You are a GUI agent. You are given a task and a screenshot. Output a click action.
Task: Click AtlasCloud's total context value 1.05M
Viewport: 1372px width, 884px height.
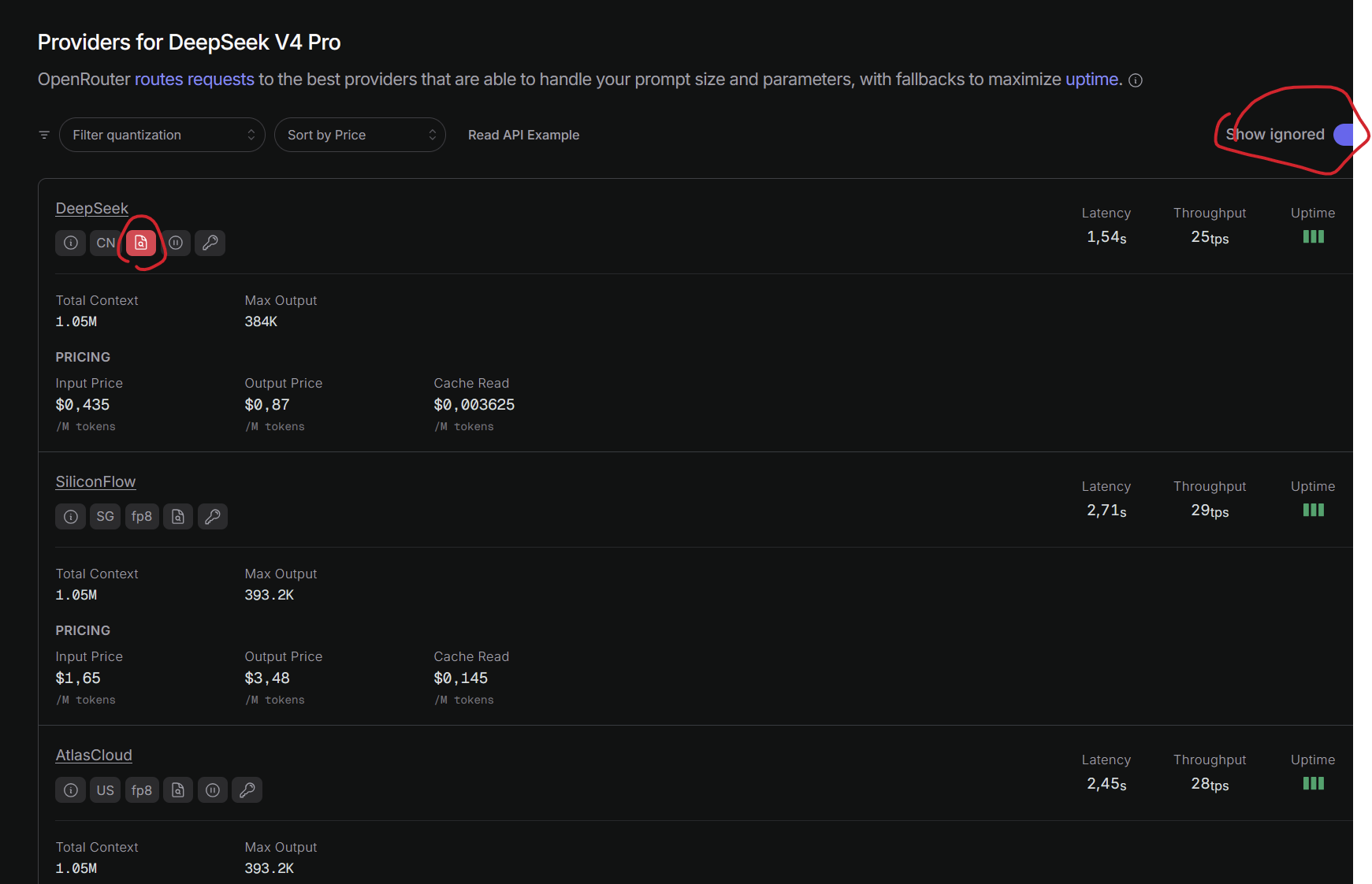(76, 868)
